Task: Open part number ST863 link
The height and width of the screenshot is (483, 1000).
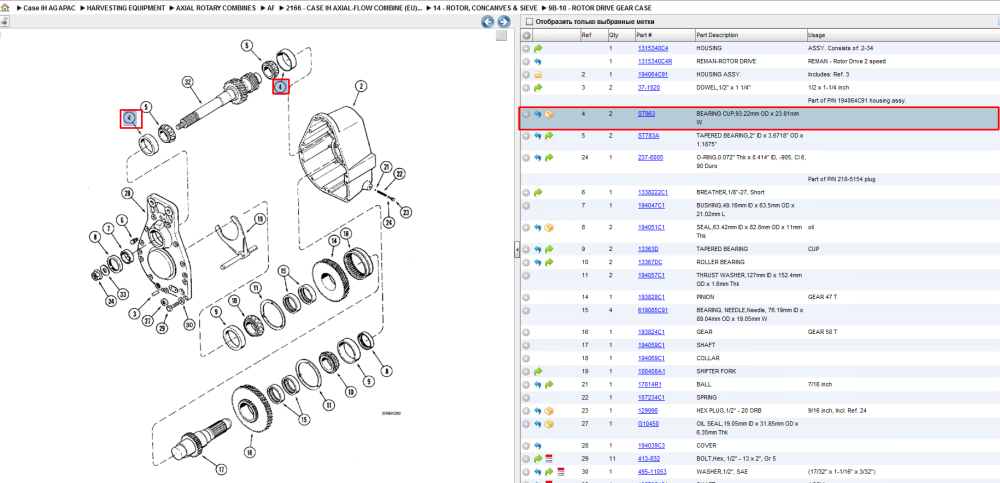Action: tap(647, 114)
